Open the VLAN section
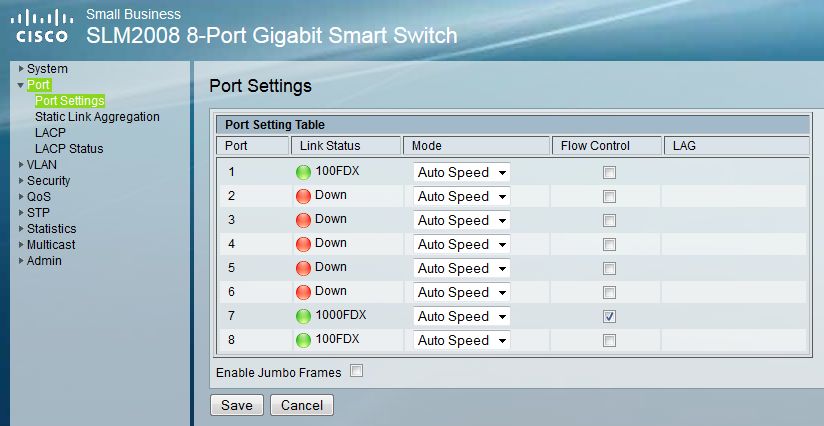 tap(42, 164)
